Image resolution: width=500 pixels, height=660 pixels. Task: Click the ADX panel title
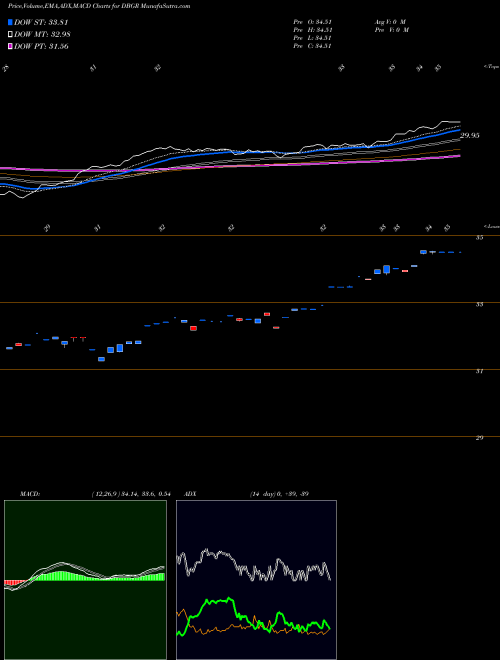point(190,494)
